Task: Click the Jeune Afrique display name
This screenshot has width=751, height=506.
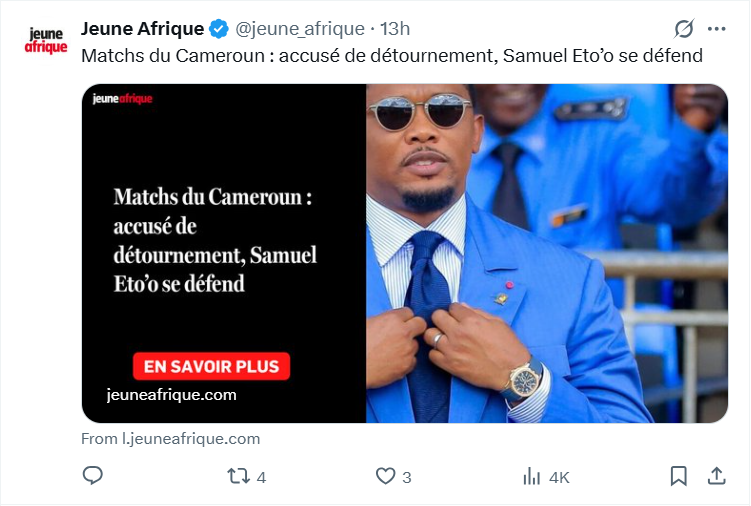Action: click(x=142, y=28)
